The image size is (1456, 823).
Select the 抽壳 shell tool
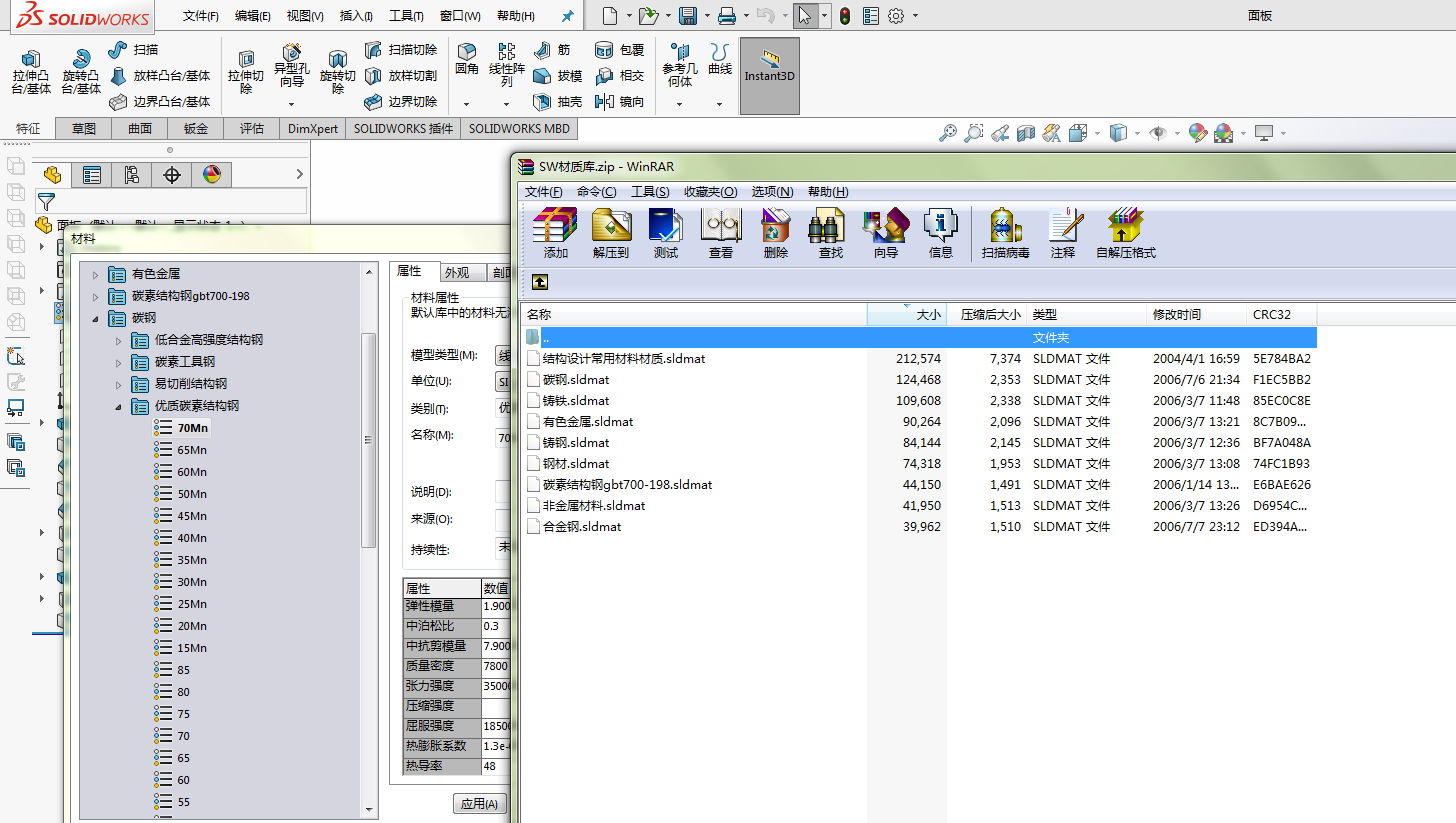click(x=558, y=101)
